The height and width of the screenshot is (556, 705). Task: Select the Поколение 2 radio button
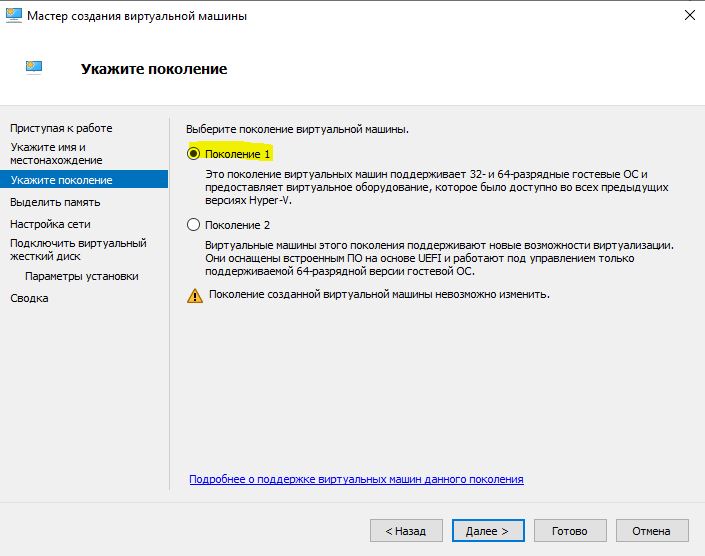point(194,225)
